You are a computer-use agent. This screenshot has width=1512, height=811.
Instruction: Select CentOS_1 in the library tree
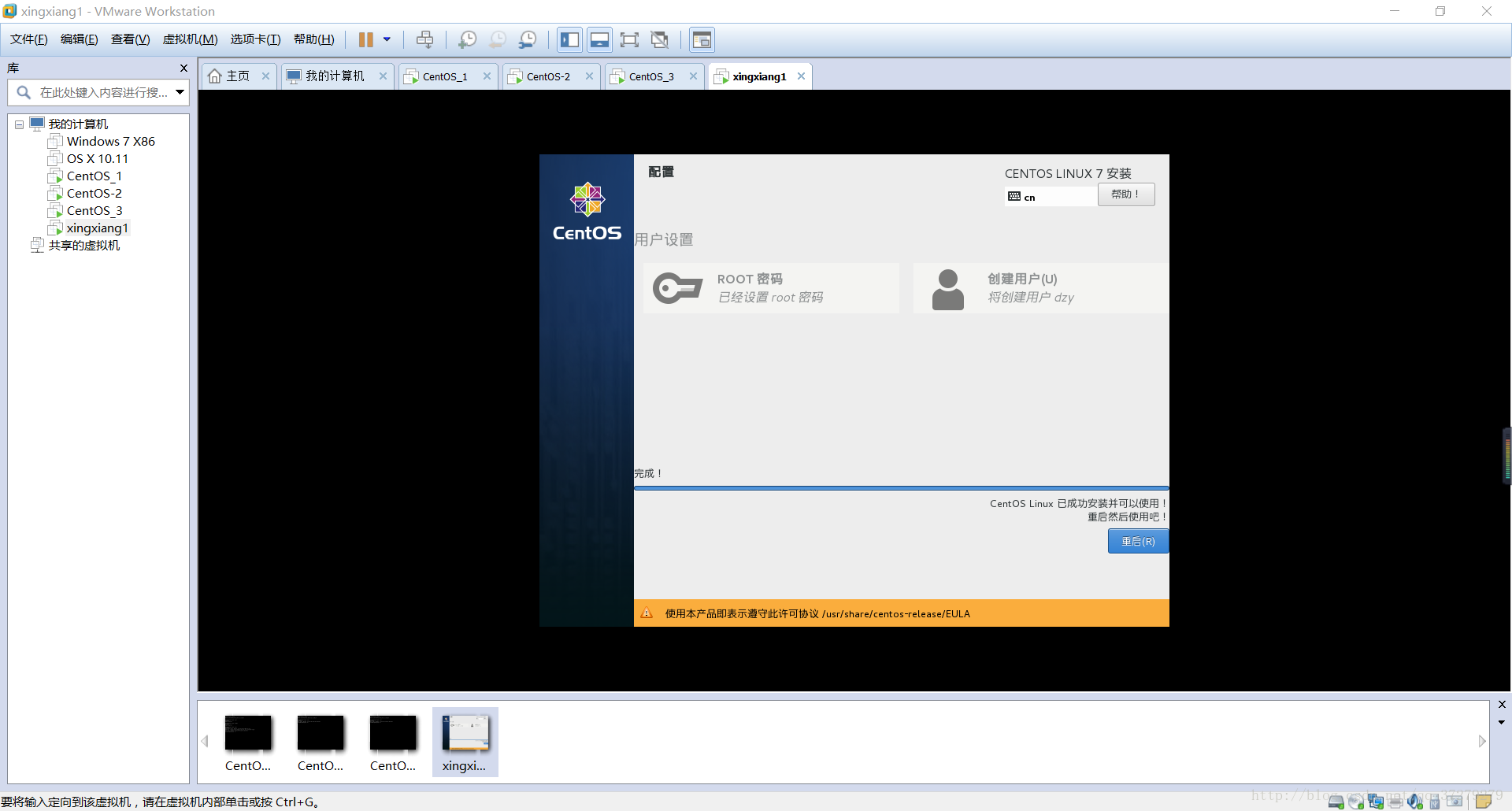click(94, 176)
